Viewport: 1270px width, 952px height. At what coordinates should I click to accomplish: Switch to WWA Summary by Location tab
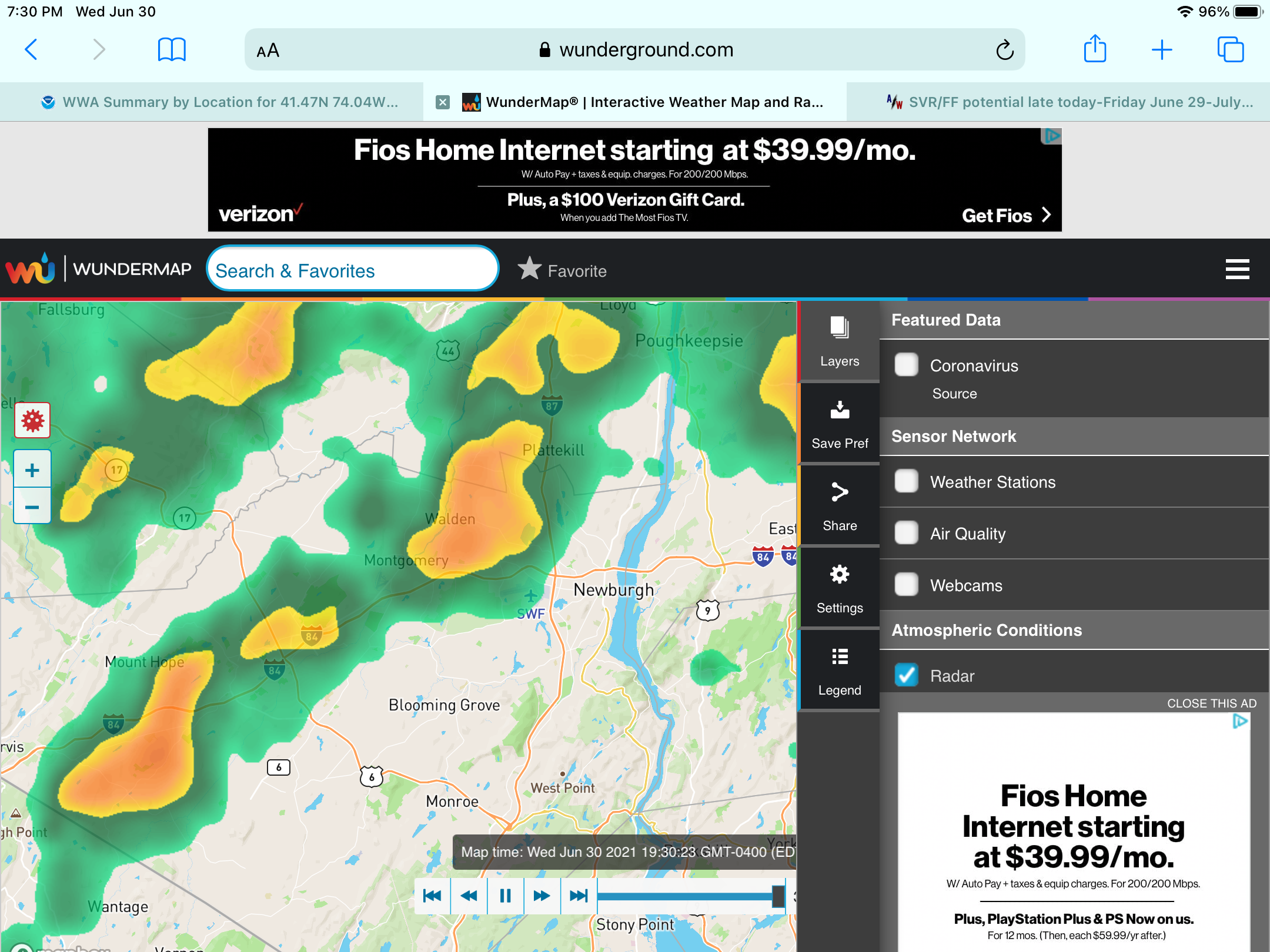point(212,102)
